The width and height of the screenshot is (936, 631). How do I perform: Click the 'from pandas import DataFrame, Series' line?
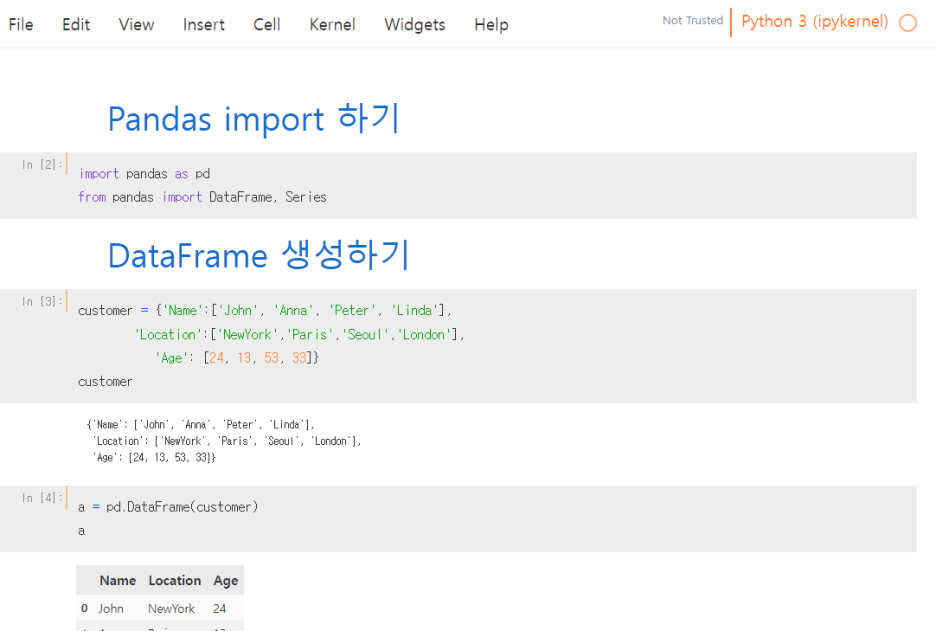(x=202, y=197)
